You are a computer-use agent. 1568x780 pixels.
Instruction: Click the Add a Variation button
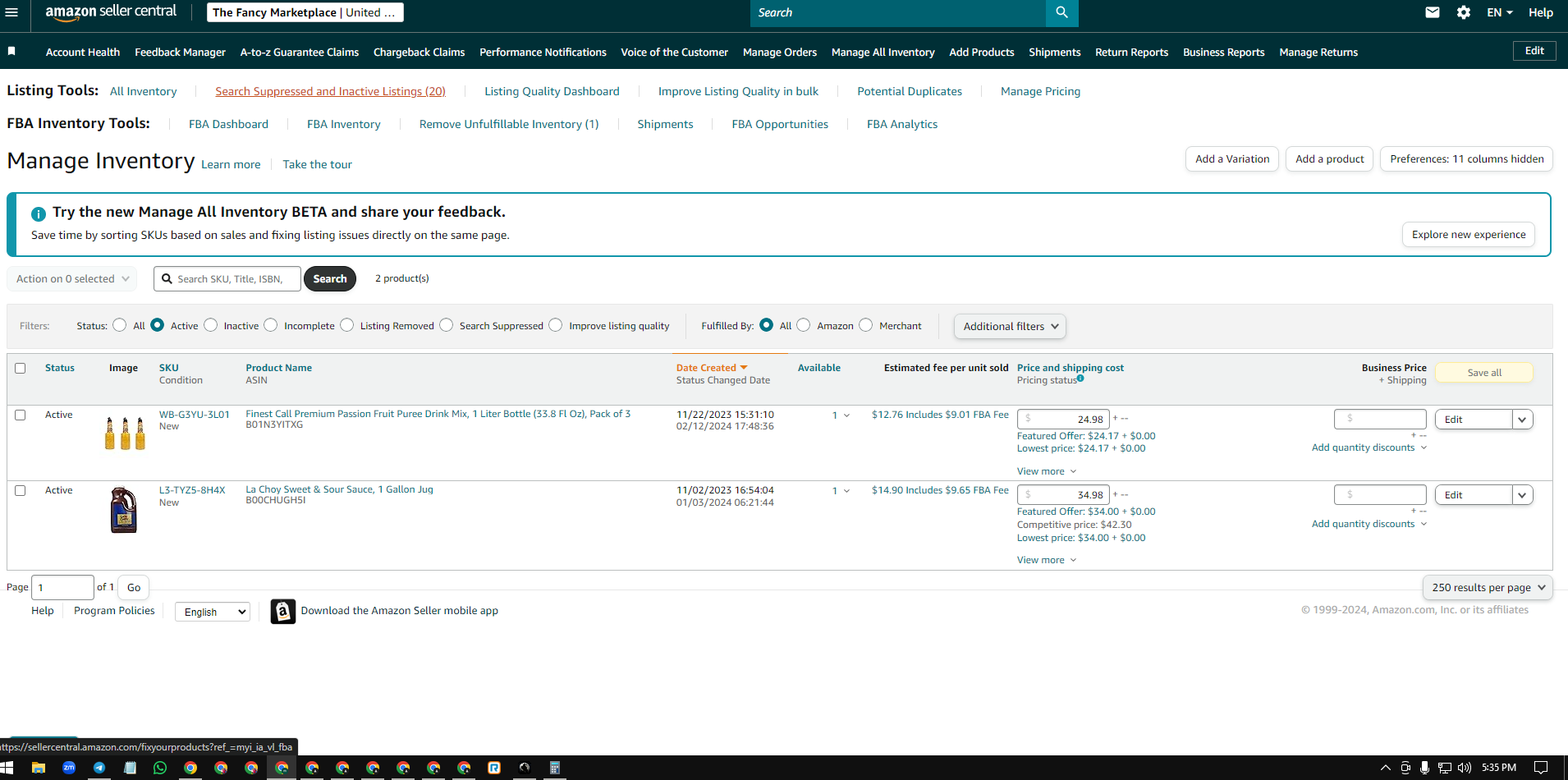pyautogui.click(x=1232, y=158)
